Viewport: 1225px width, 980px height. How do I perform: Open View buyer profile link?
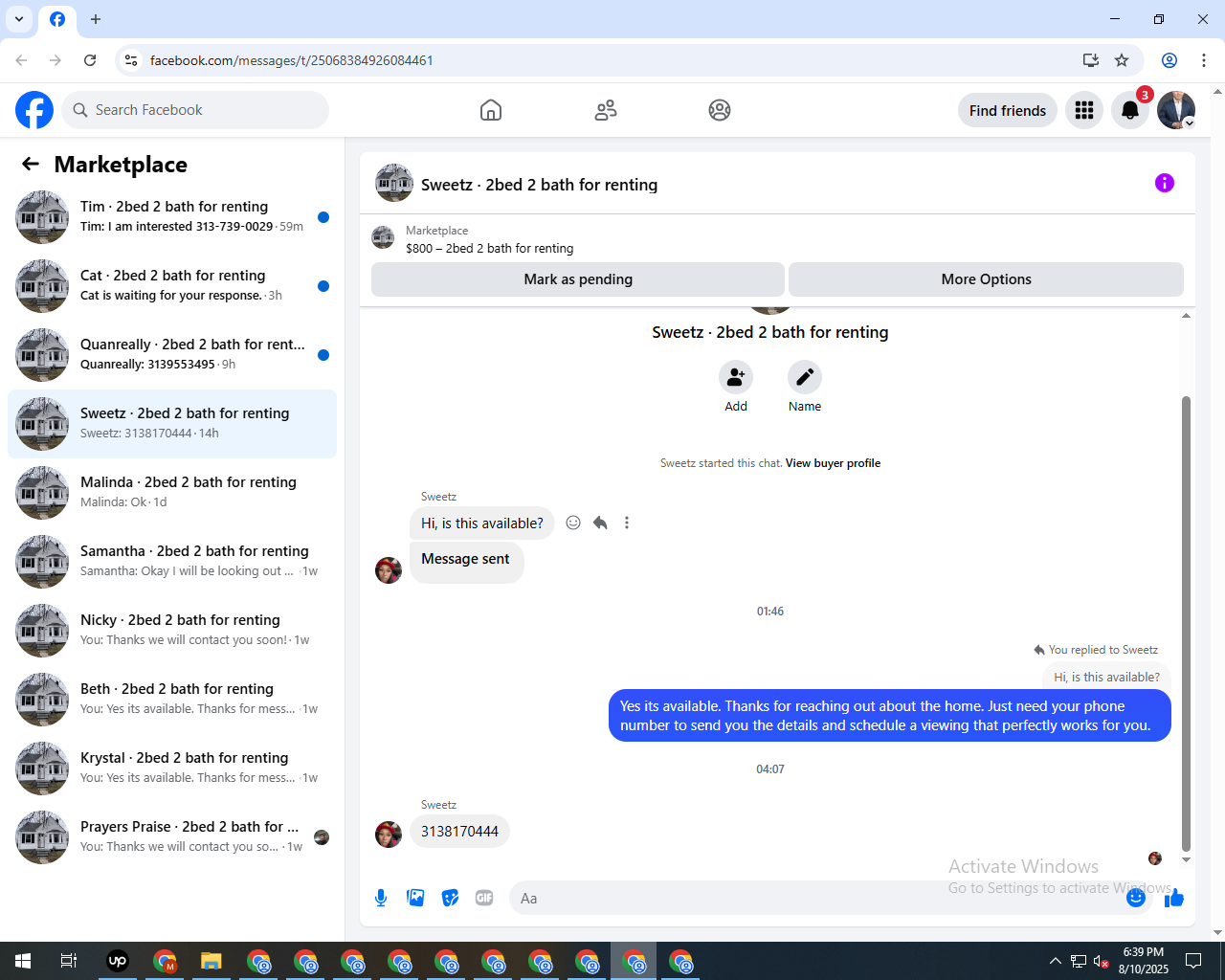tap(833, 463)
